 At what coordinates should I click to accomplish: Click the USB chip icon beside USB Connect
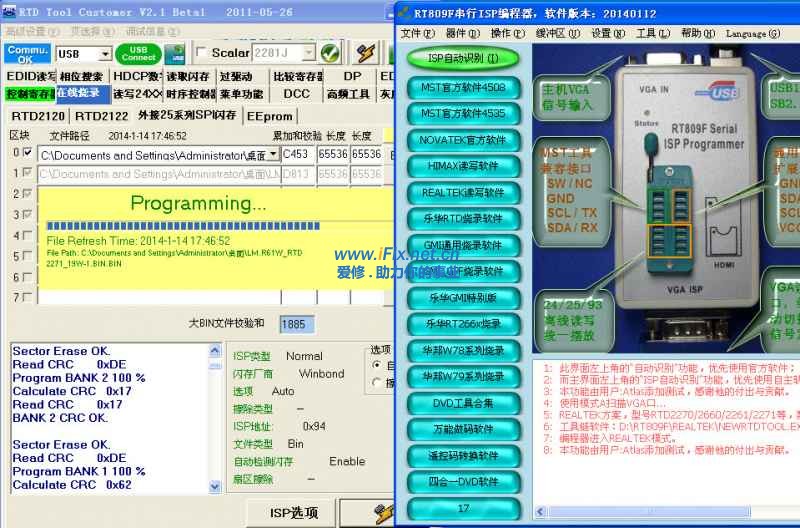175,54
